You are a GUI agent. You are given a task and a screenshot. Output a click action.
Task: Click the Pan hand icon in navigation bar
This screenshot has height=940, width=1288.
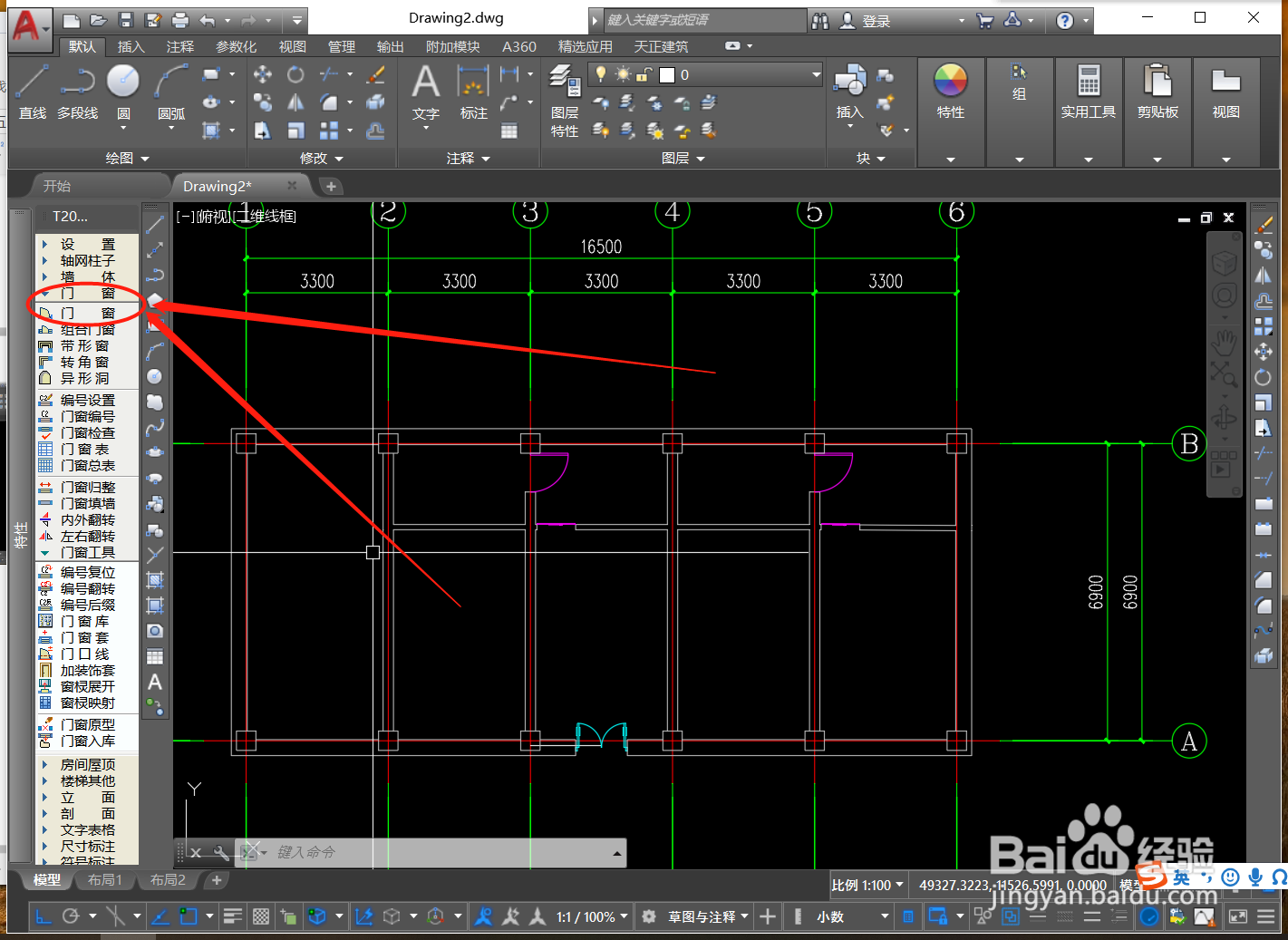pyautogui.click(x=1225, y=341)
